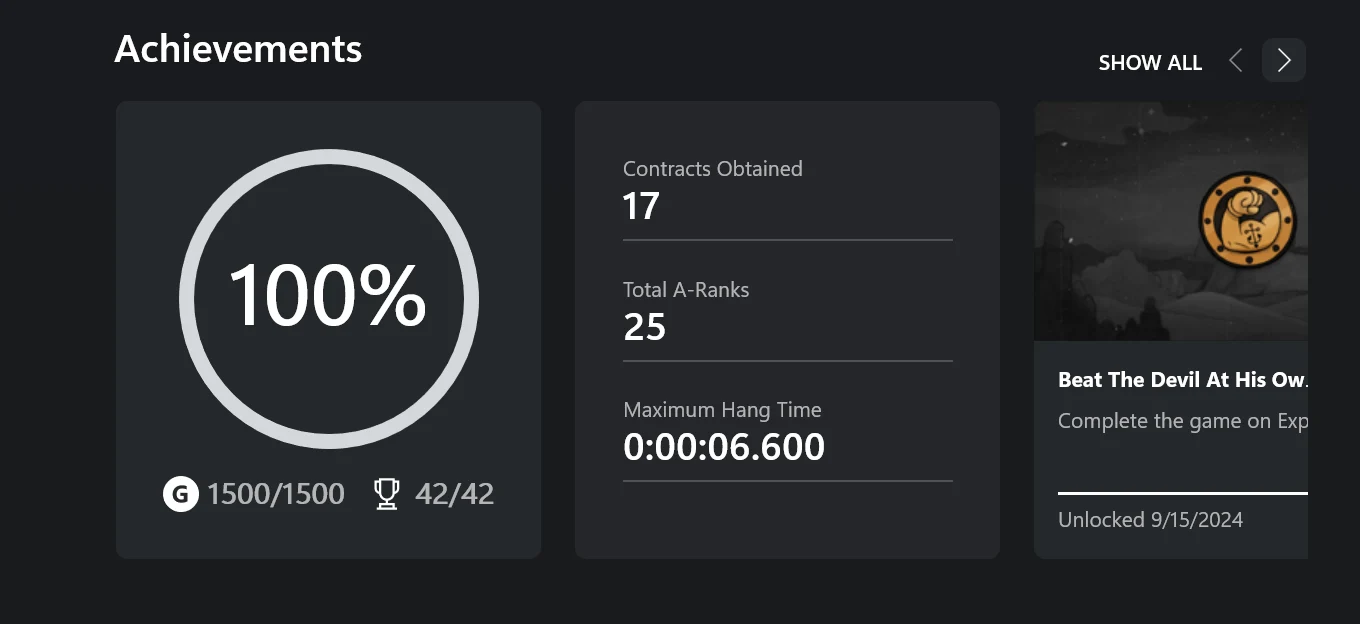This screenshot has height=624, width=1360.
Task: Open the "Beat The Devil At His Ow..." achievement title
Action: point(1182,380)
